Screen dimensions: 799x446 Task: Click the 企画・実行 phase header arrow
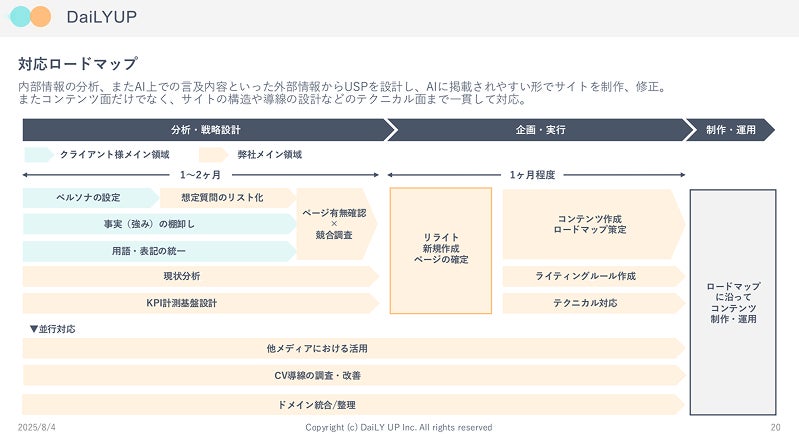click(x=540, y=130)
